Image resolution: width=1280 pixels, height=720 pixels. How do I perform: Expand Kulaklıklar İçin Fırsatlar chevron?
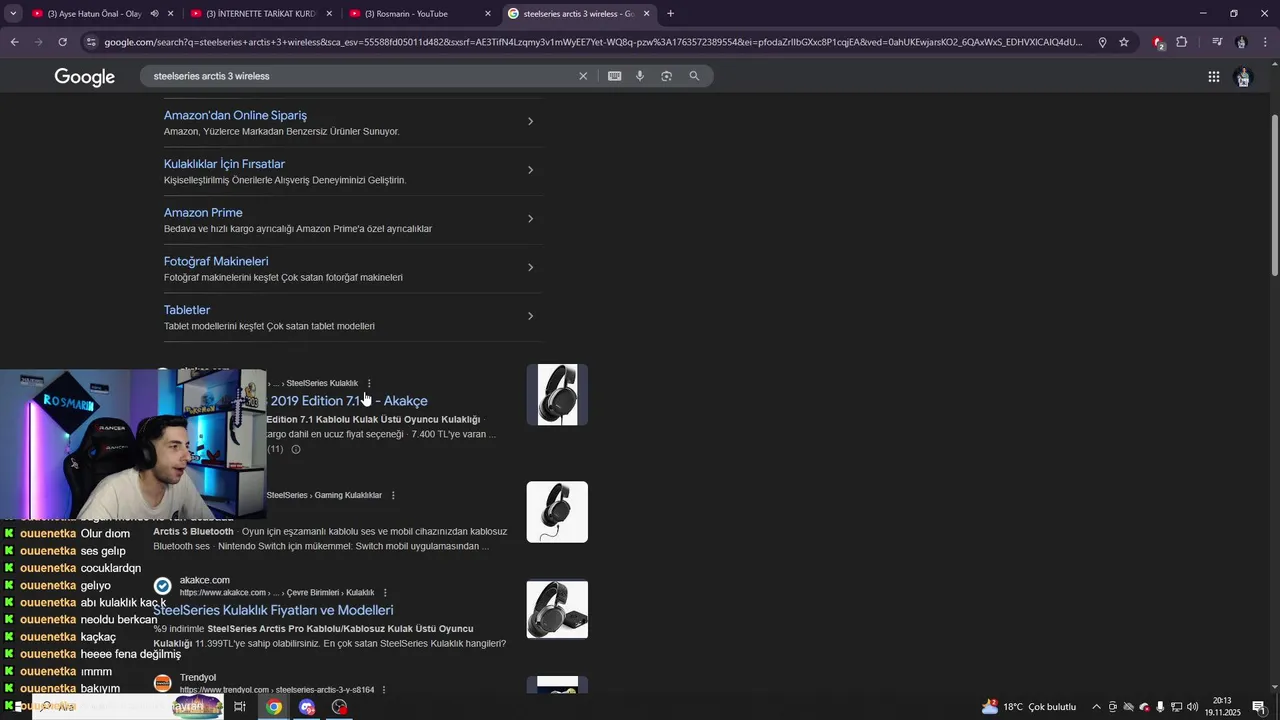[x=530, y=170]
